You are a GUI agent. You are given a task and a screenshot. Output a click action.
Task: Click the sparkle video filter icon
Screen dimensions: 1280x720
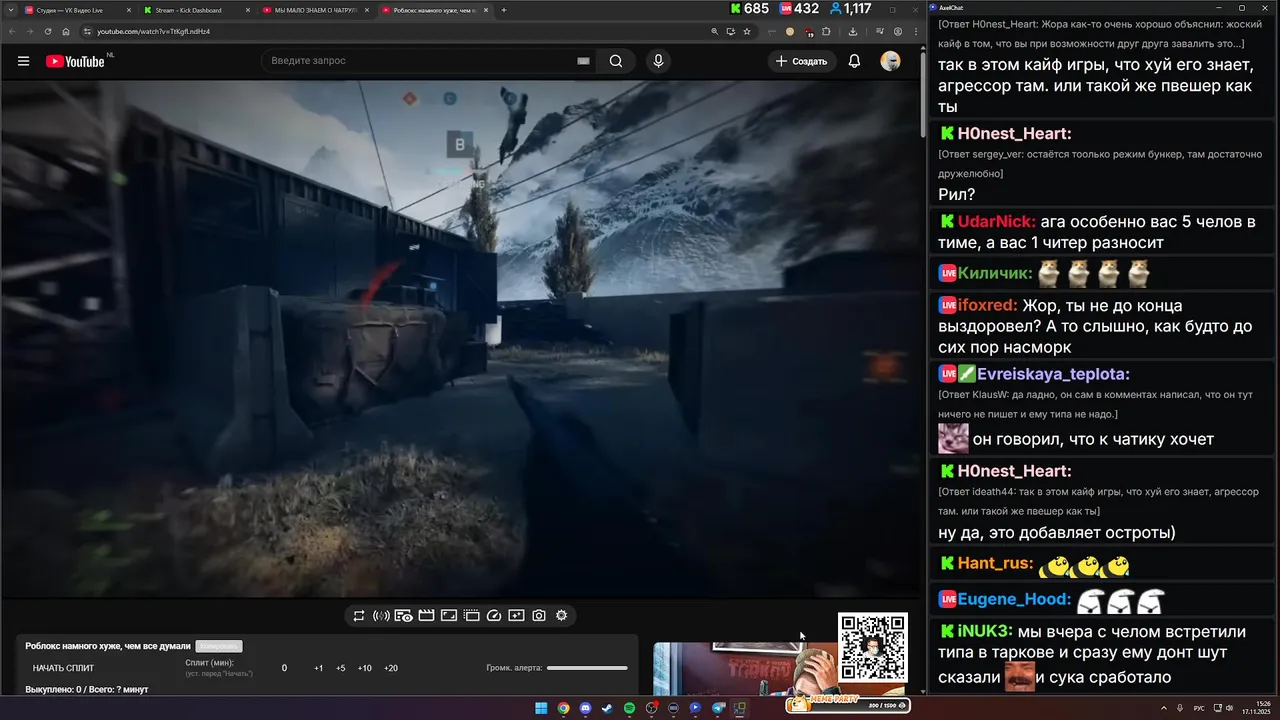coord(516,616)
